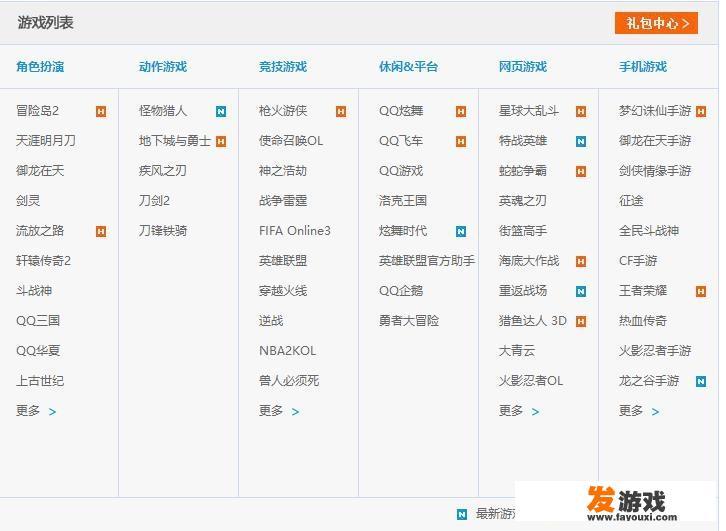Open the NBA2KOL link
726x531 pixels.
[287, 351]
